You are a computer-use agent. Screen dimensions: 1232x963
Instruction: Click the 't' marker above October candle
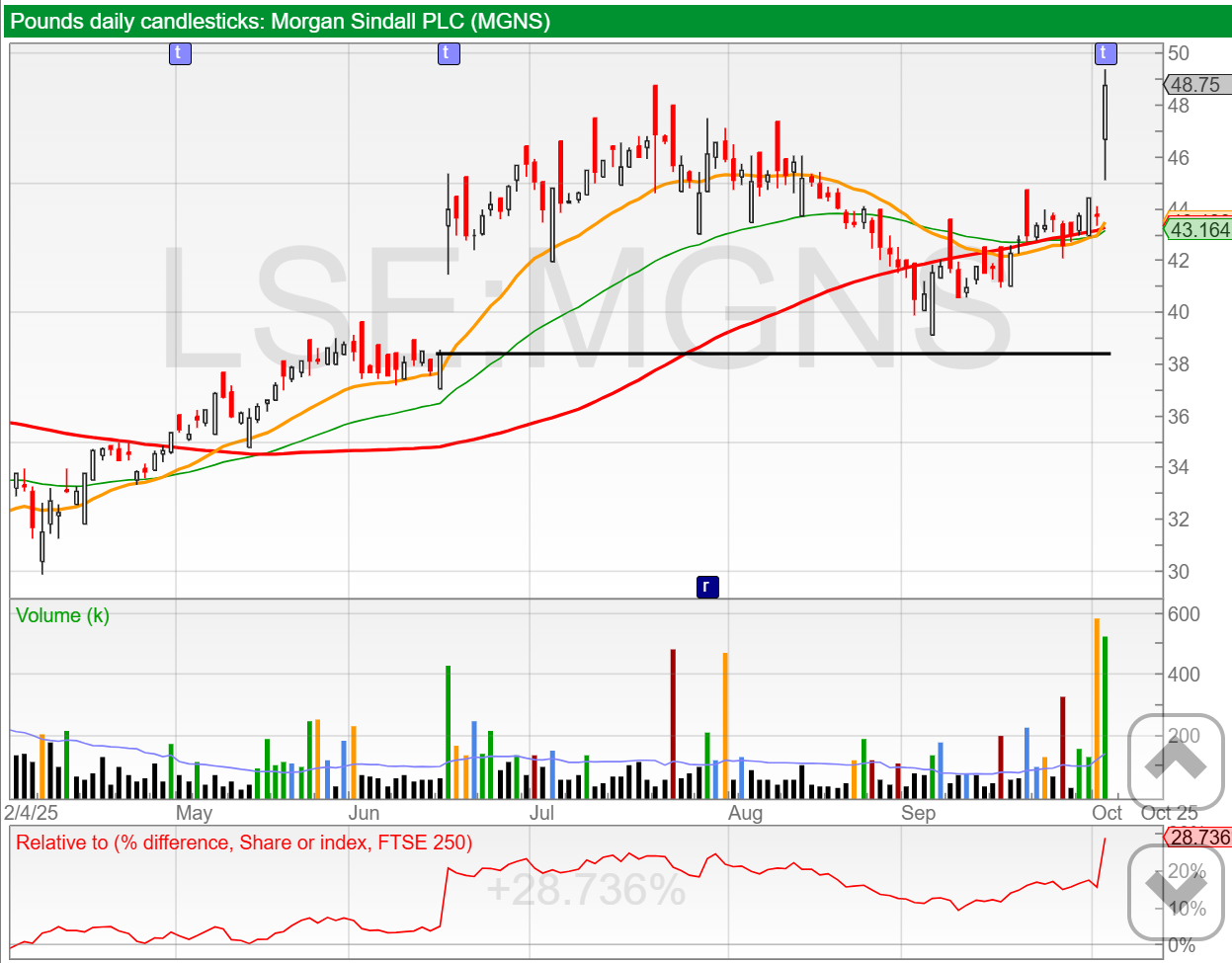(x=1105, y=53)
